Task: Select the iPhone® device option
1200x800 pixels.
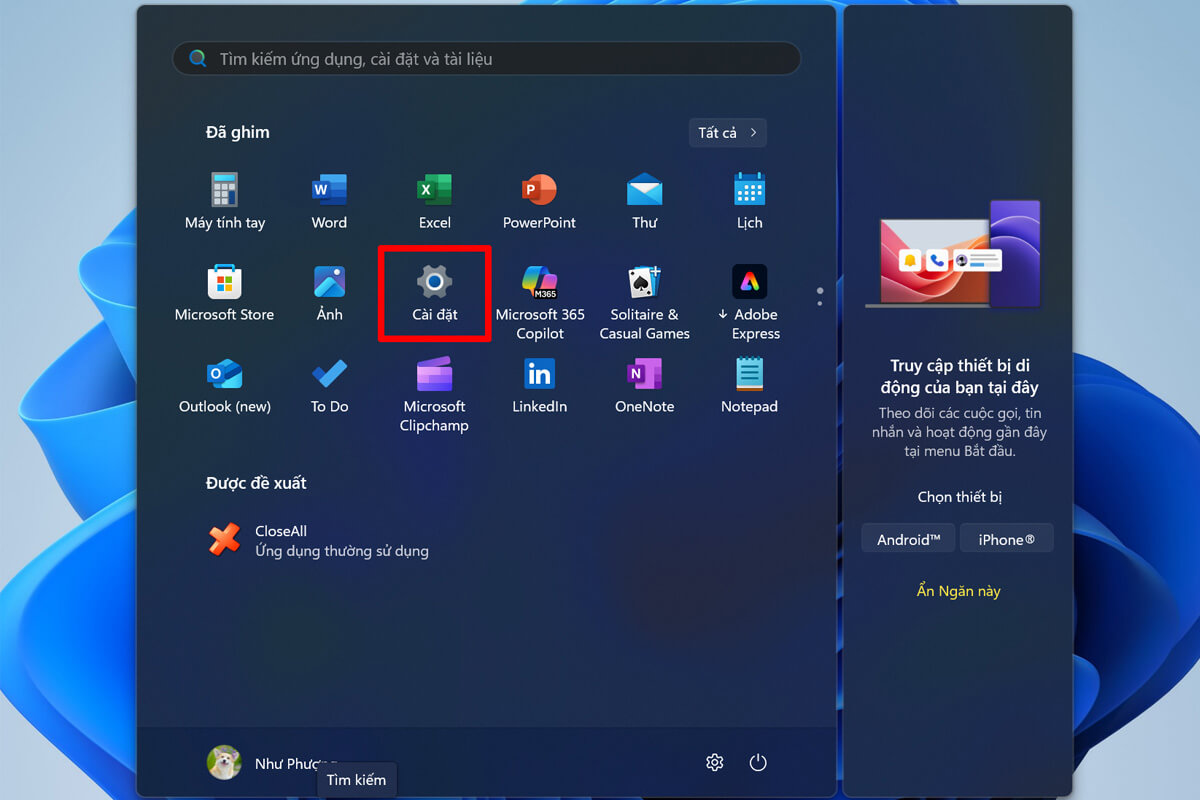Action: click(1006, 538)
